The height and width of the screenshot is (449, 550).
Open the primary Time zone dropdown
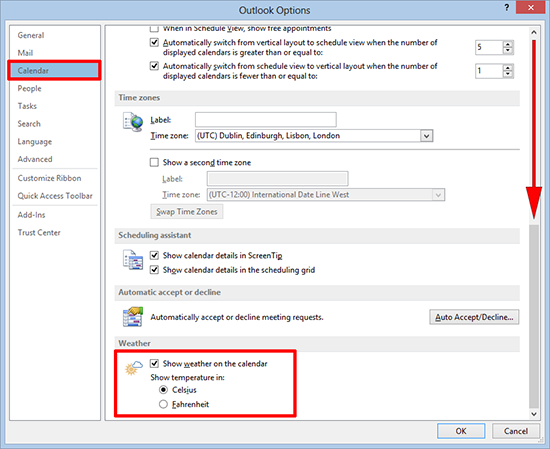(427, 136)
